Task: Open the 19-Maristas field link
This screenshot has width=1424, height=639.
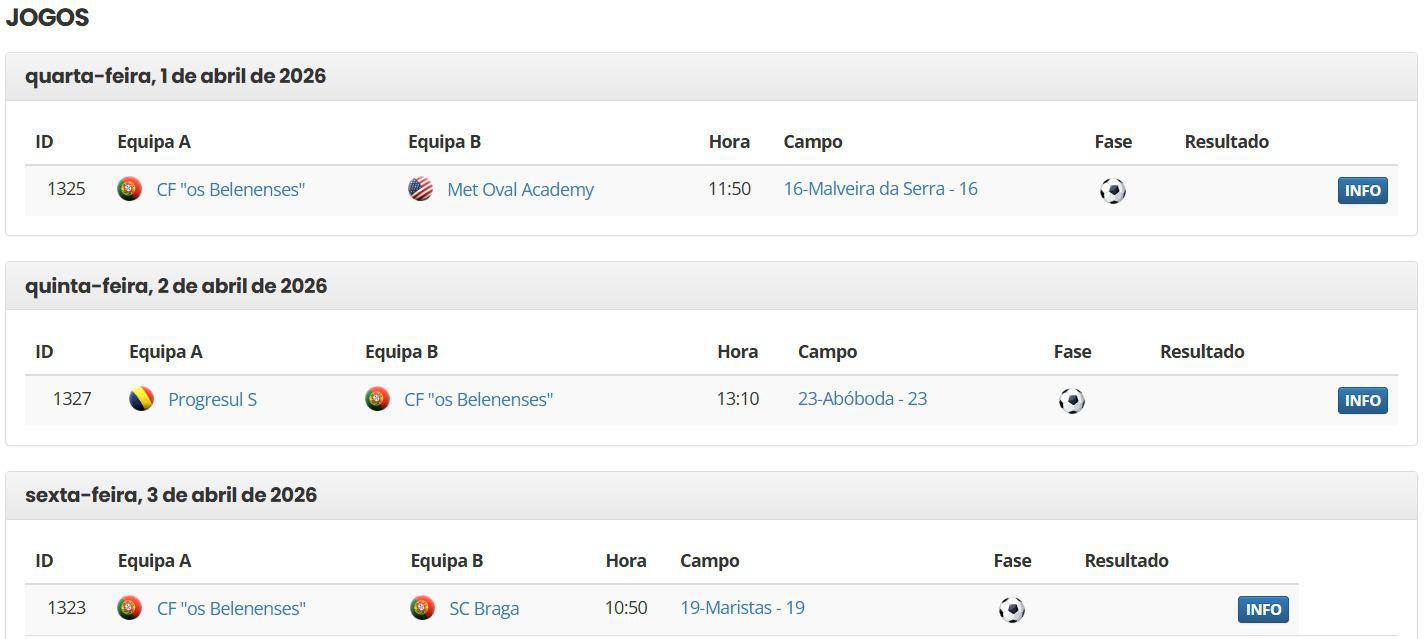Action: click(742, 607)
